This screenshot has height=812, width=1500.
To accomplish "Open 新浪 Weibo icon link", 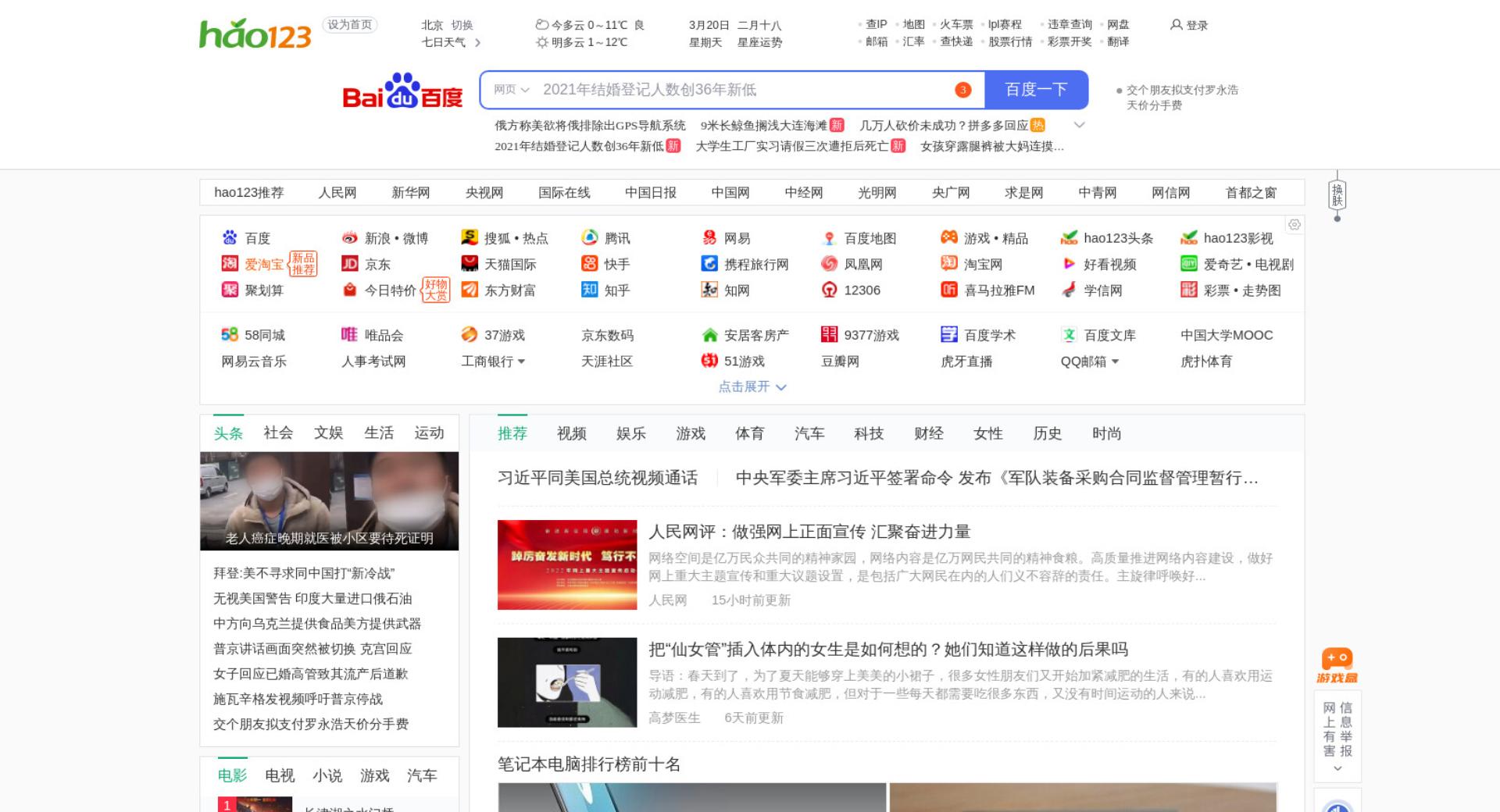I will point(349,237).
